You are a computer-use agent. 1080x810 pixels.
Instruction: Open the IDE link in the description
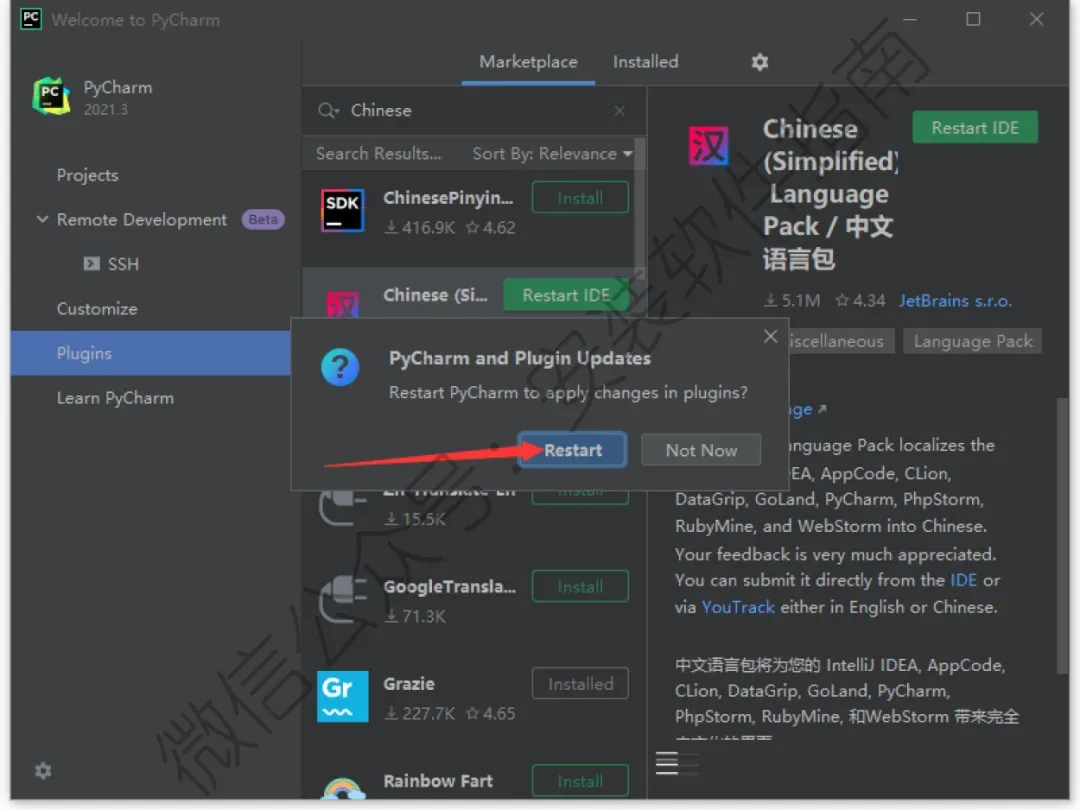(963, 580)
